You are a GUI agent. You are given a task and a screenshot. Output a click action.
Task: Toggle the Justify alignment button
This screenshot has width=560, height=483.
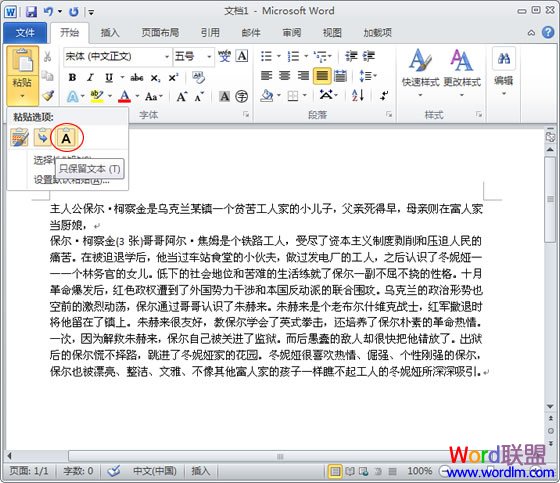click(322, 76)
